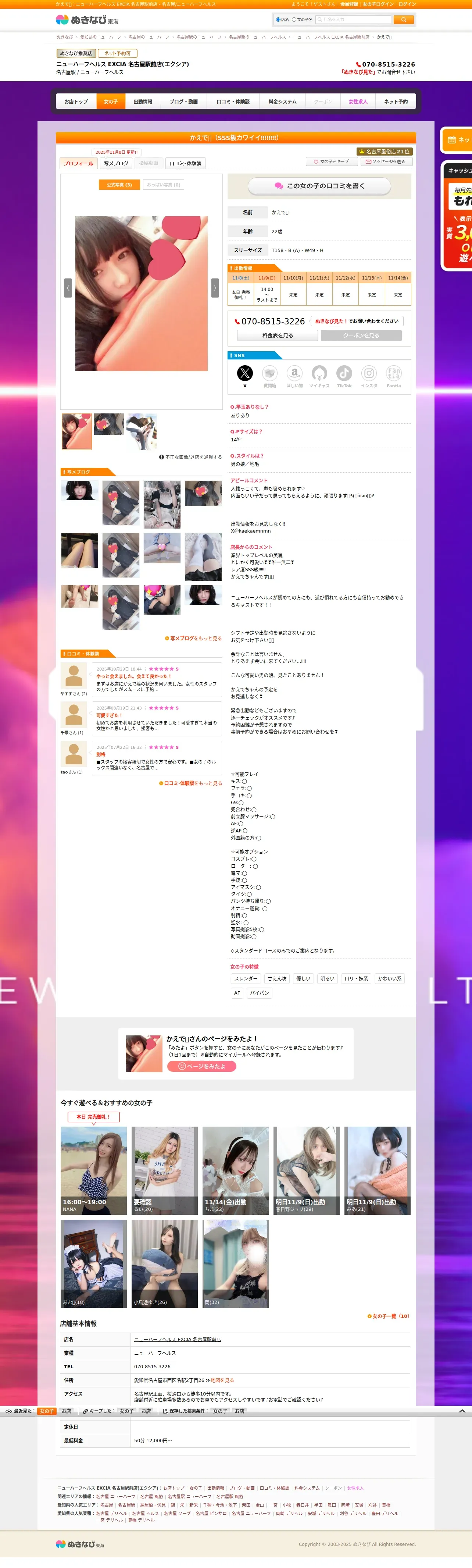Viewport: 472px width, 1568px height.
Task: Open the 質問箱 SNS icon
Action: [x=269, y=373]
